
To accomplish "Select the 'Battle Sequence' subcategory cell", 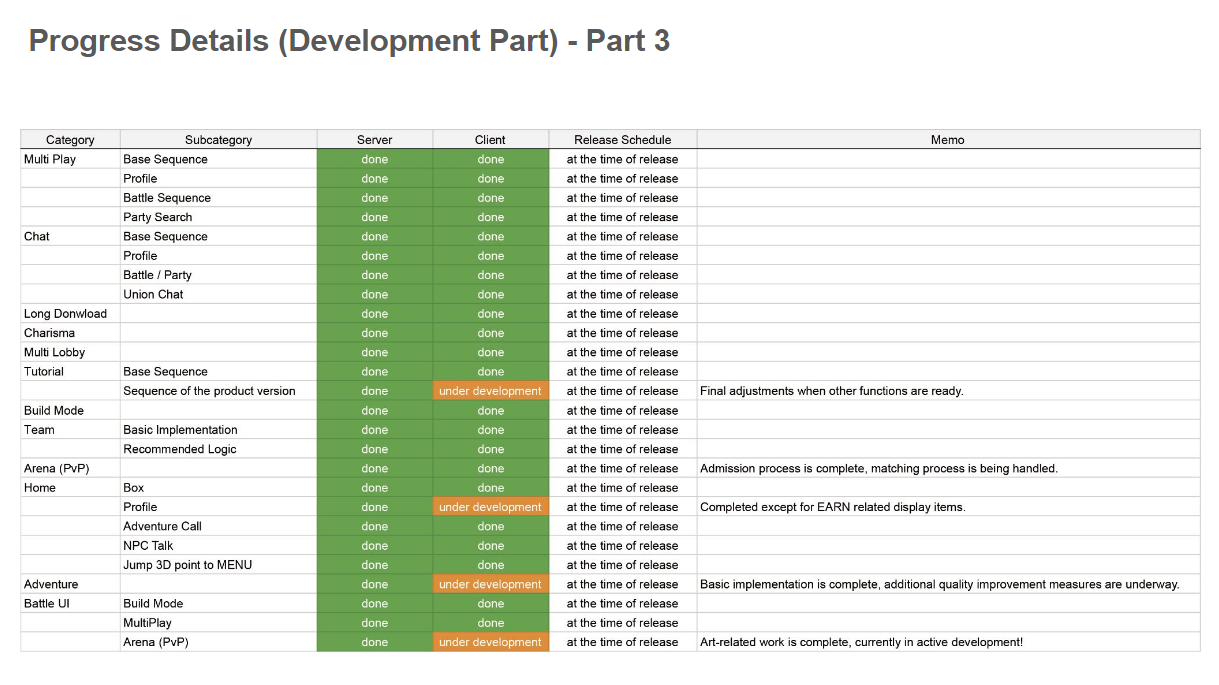I will click(x=218, y=198).
